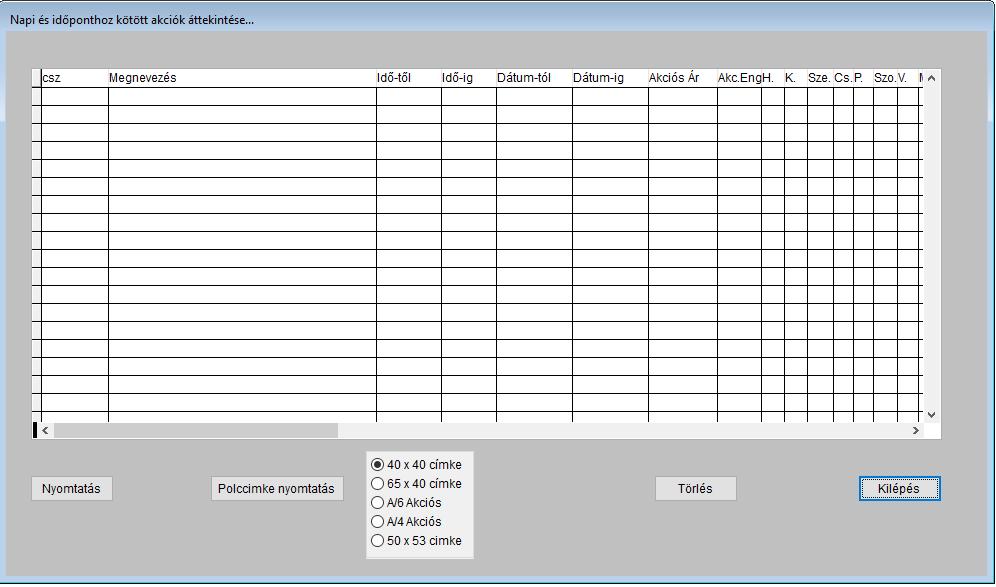Click the first empty Megnevezés cell
Image resolution: width=996 pixels, height=587 pixels.
[242, 97]
